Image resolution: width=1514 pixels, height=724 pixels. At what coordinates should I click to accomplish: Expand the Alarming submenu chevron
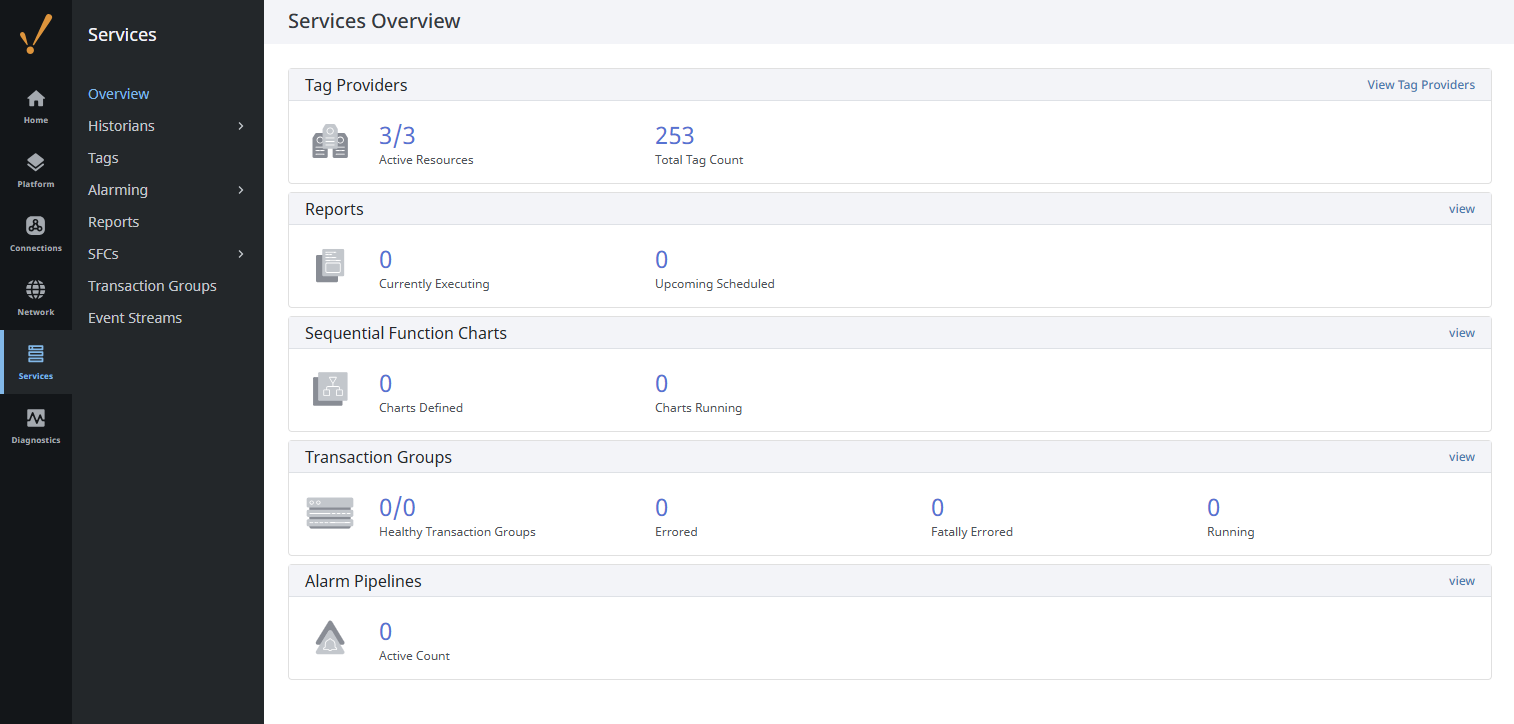point(241,190)
